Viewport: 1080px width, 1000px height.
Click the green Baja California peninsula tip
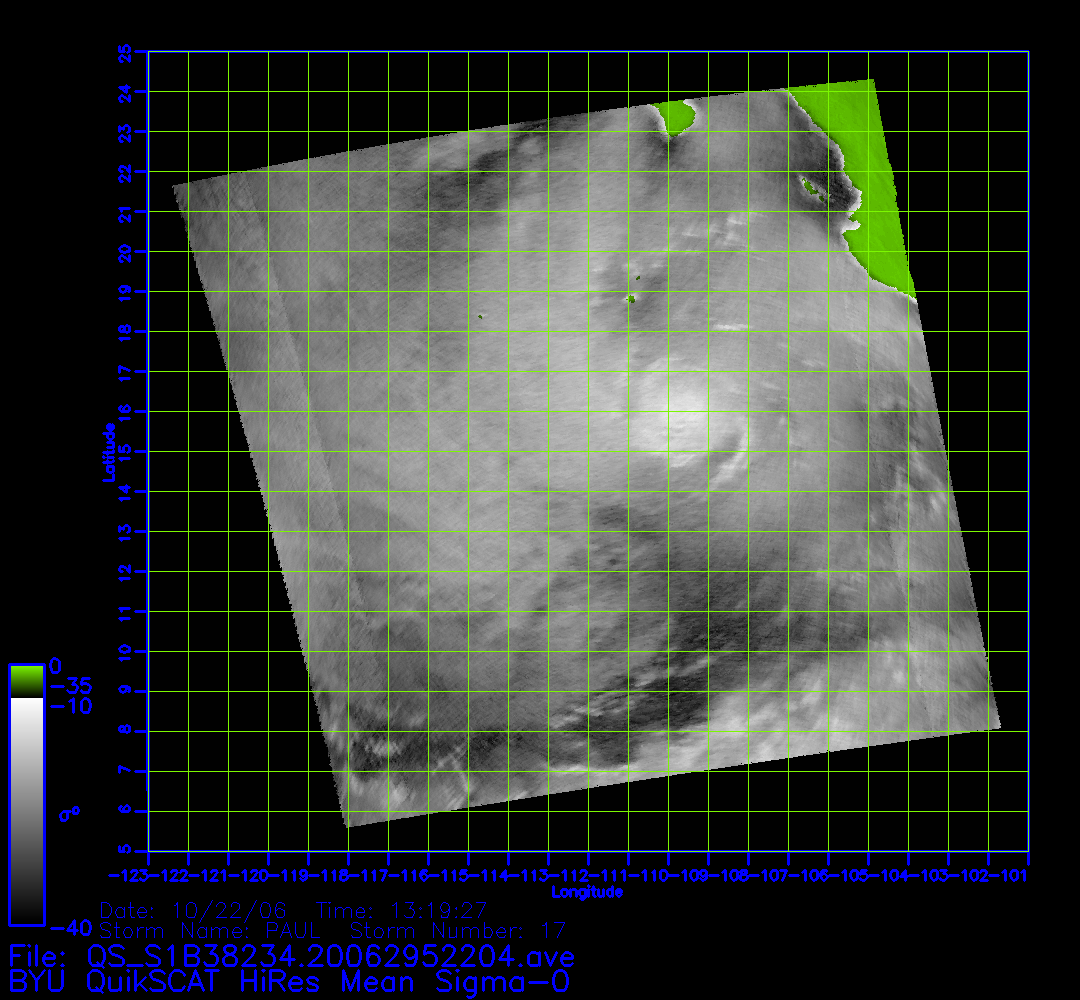click(677, 116)
